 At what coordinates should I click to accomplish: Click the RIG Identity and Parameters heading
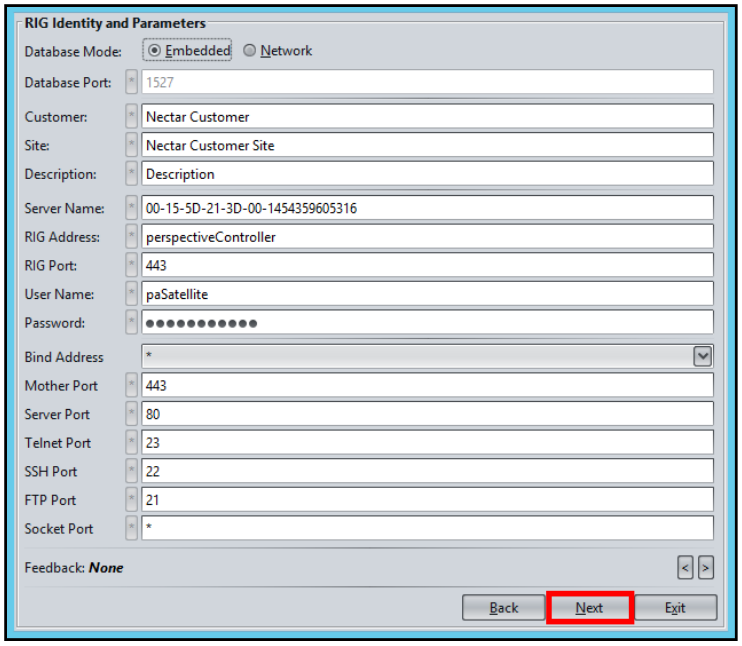(x=115, y=23)
